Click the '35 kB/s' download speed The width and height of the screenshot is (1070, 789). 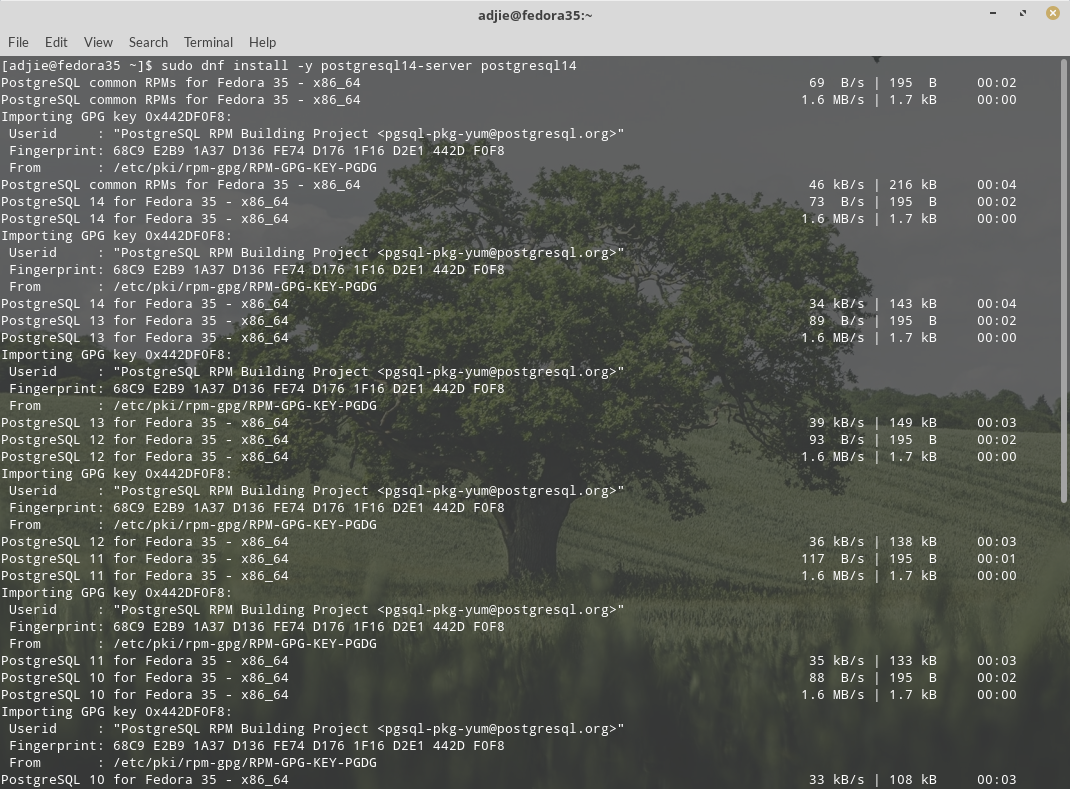(837, 661)
